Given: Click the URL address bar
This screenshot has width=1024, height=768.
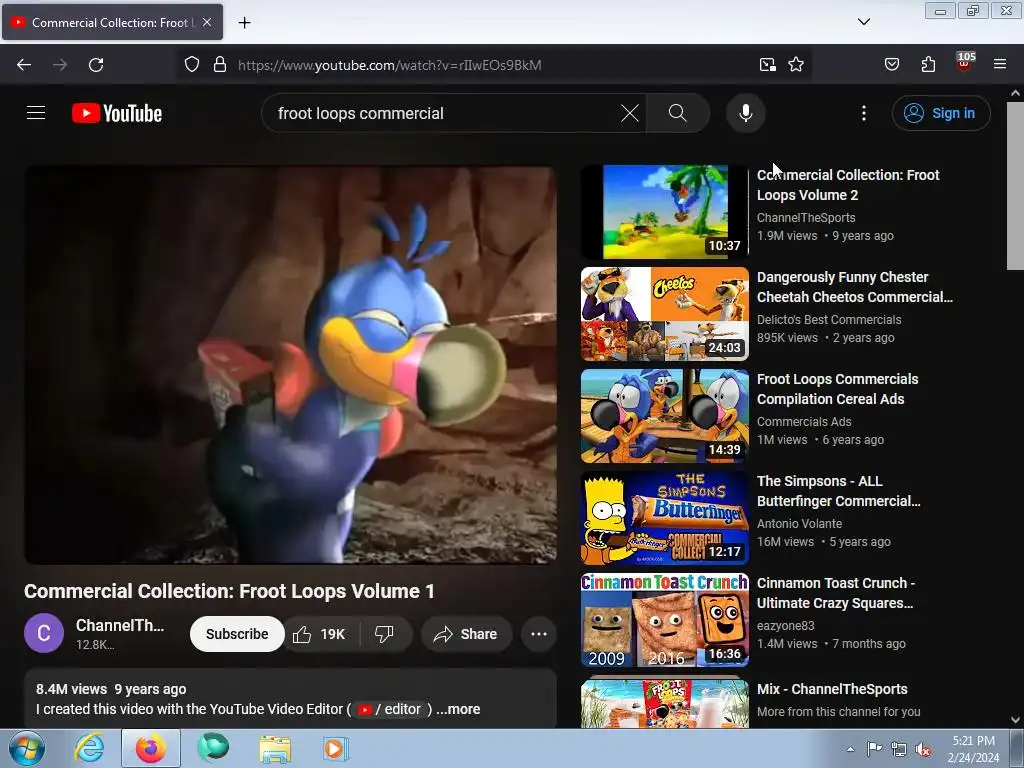Looking at the screenshot, I should [x=493, y=65].
